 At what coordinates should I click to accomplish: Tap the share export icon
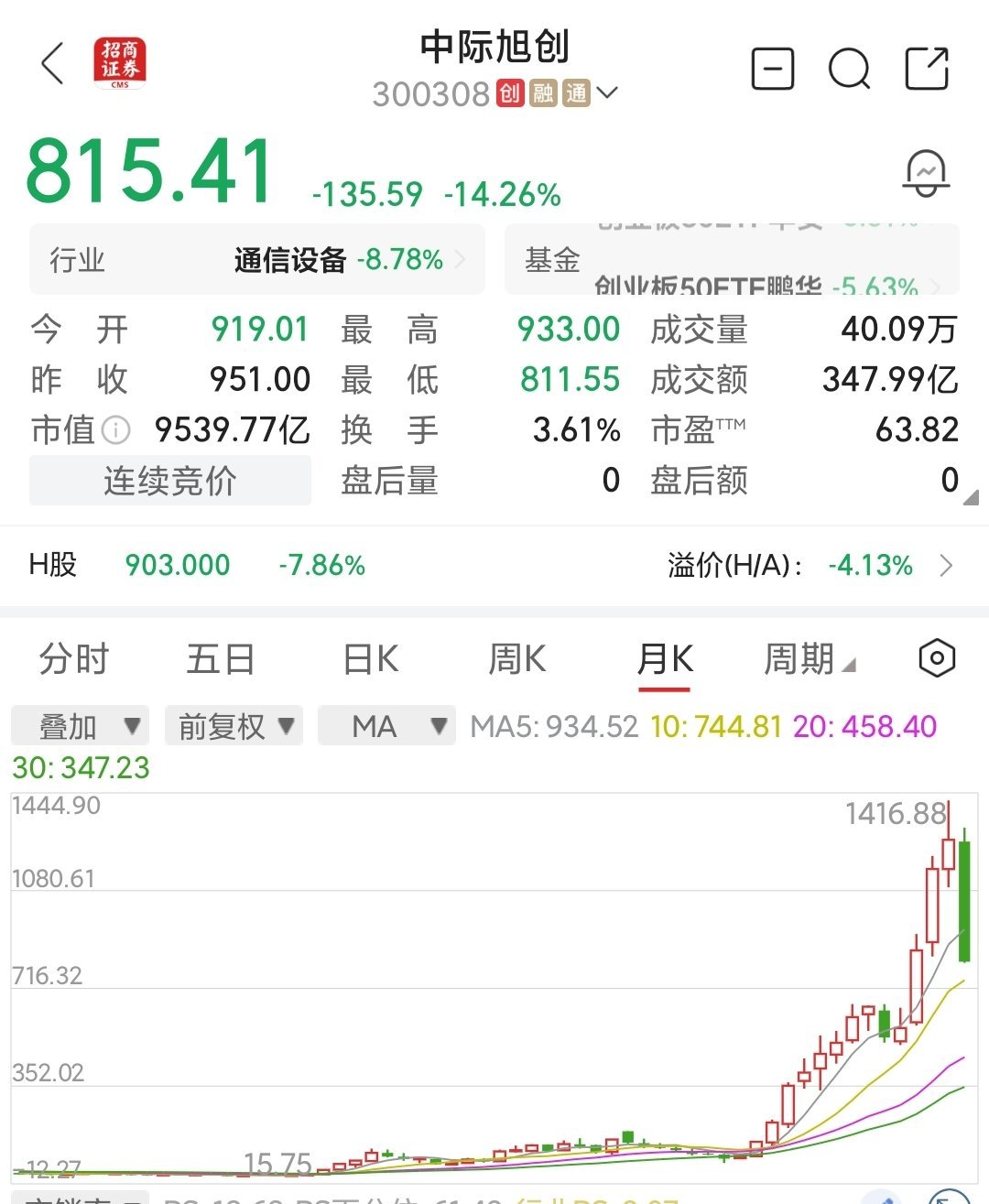pyautogui.click(x=927, y=69)
